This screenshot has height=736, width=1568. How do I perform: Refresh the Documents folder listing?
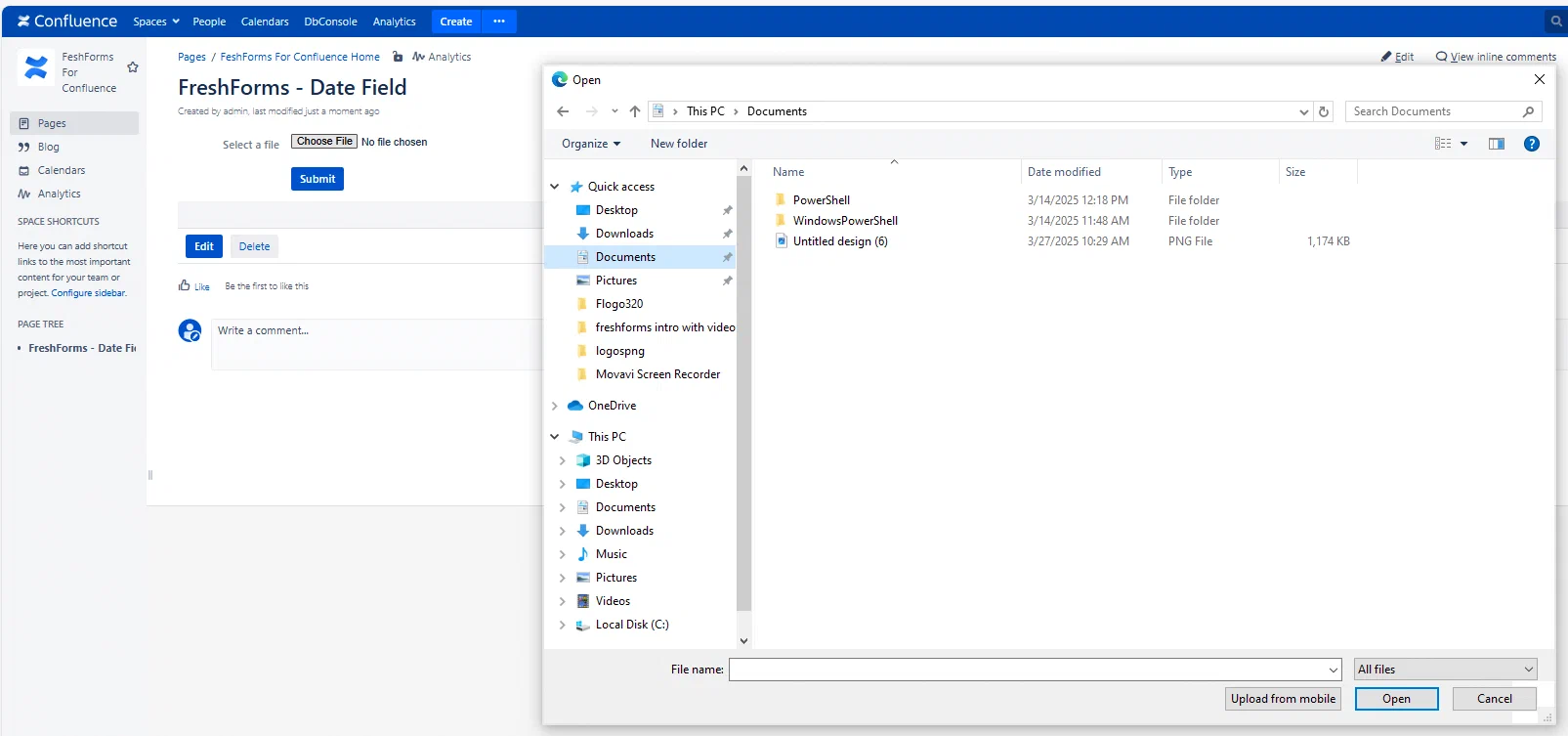coord(1324,111)
